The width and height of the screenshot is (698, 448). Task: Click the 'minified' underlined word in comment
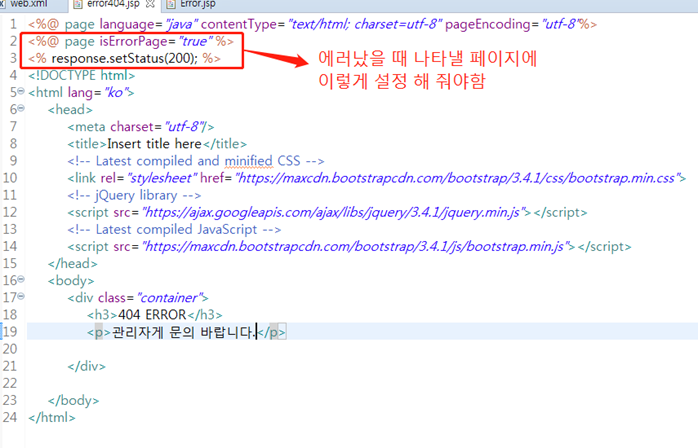249,161
